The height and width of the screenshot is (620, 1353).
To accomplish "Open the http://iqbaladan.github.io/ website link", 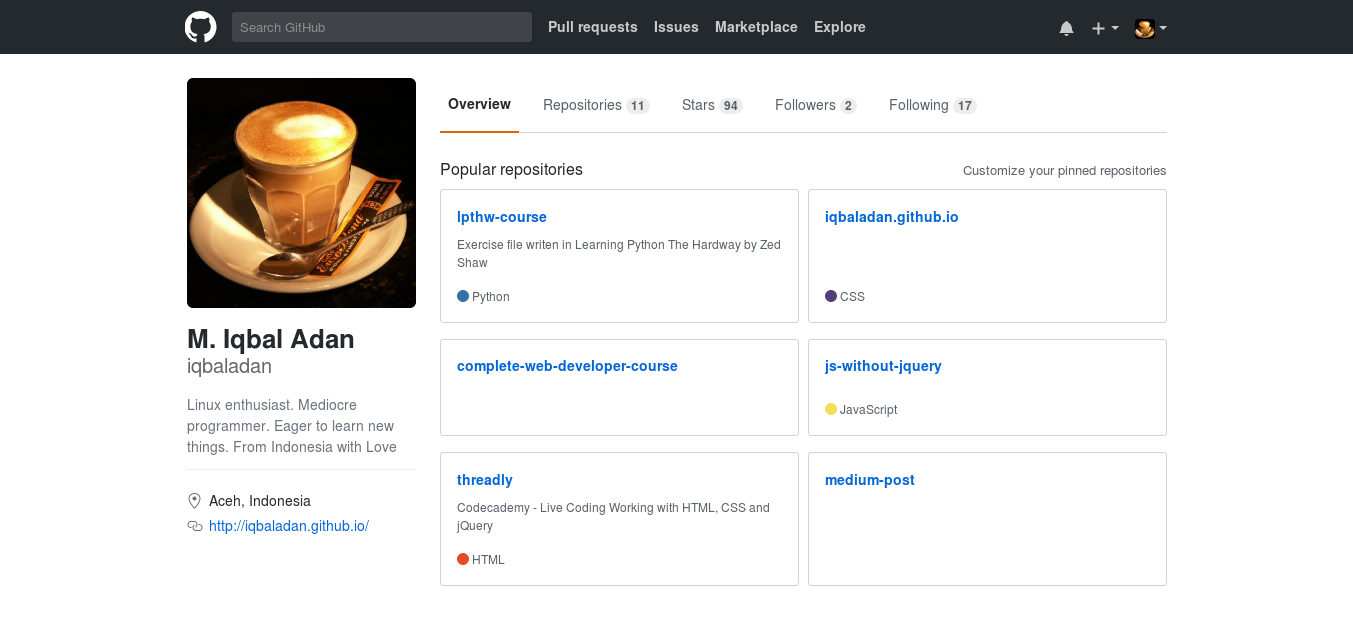I will tap(289, 526).
